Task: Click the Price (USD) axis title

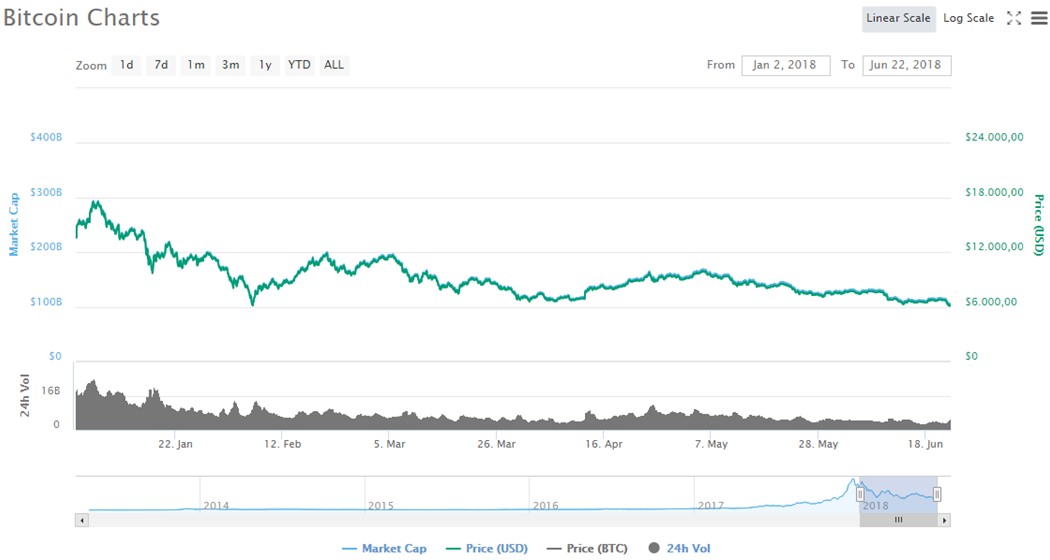Action: tap(1039, 224)
